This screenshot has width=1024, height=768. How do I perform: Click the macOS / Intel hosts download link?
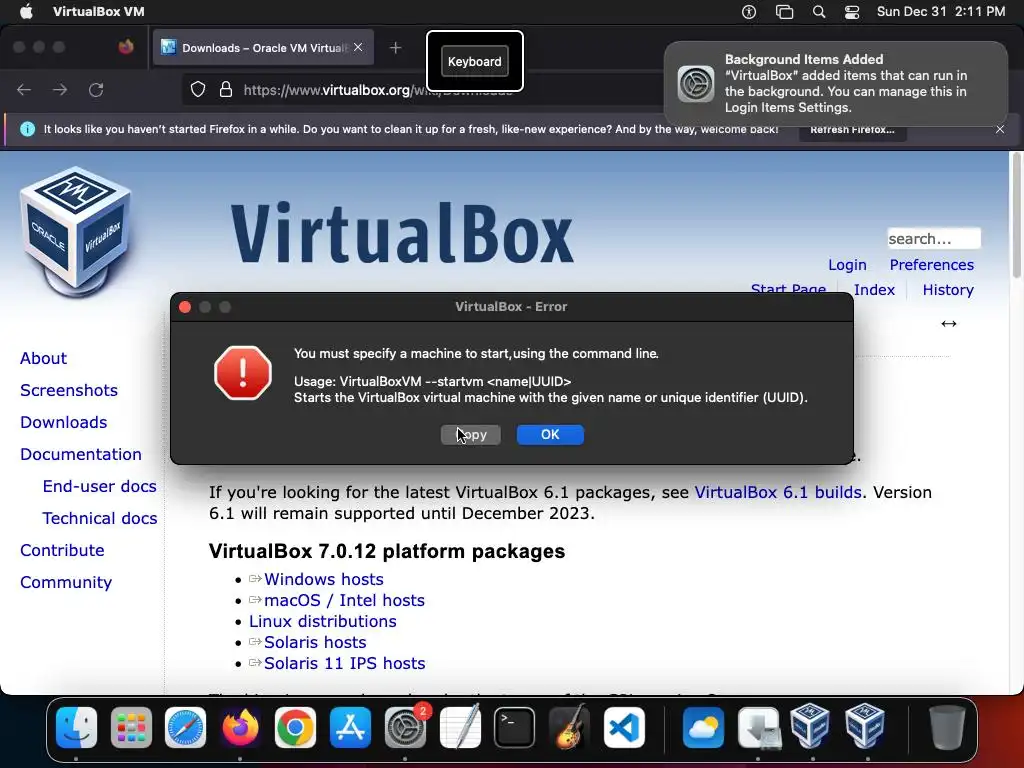click(344, 600)
